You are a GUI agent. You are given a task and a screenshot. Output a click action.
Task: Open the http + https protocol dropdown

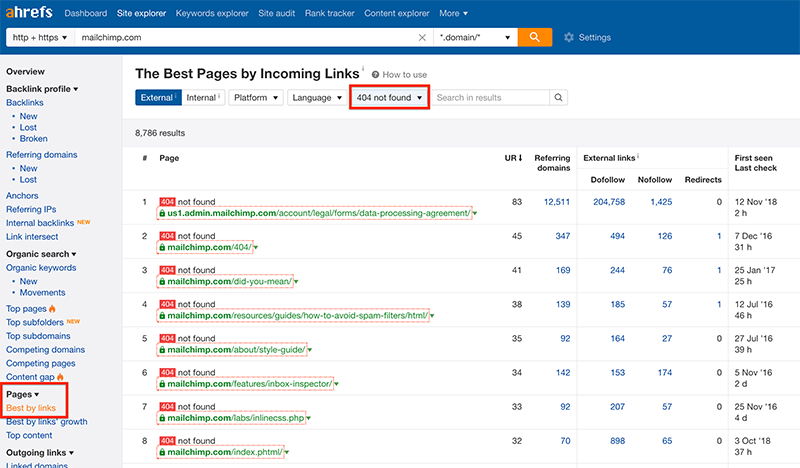point(40,37)
